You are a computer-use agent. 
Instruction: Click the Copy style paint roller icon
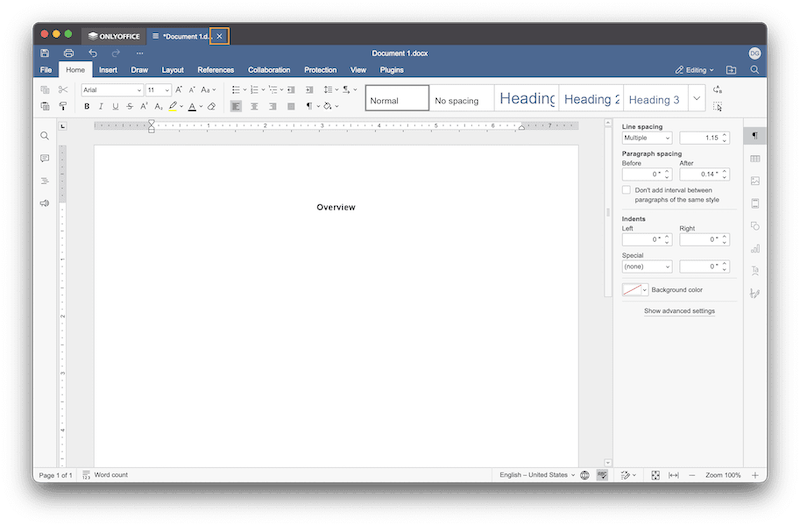click(62, 106)
